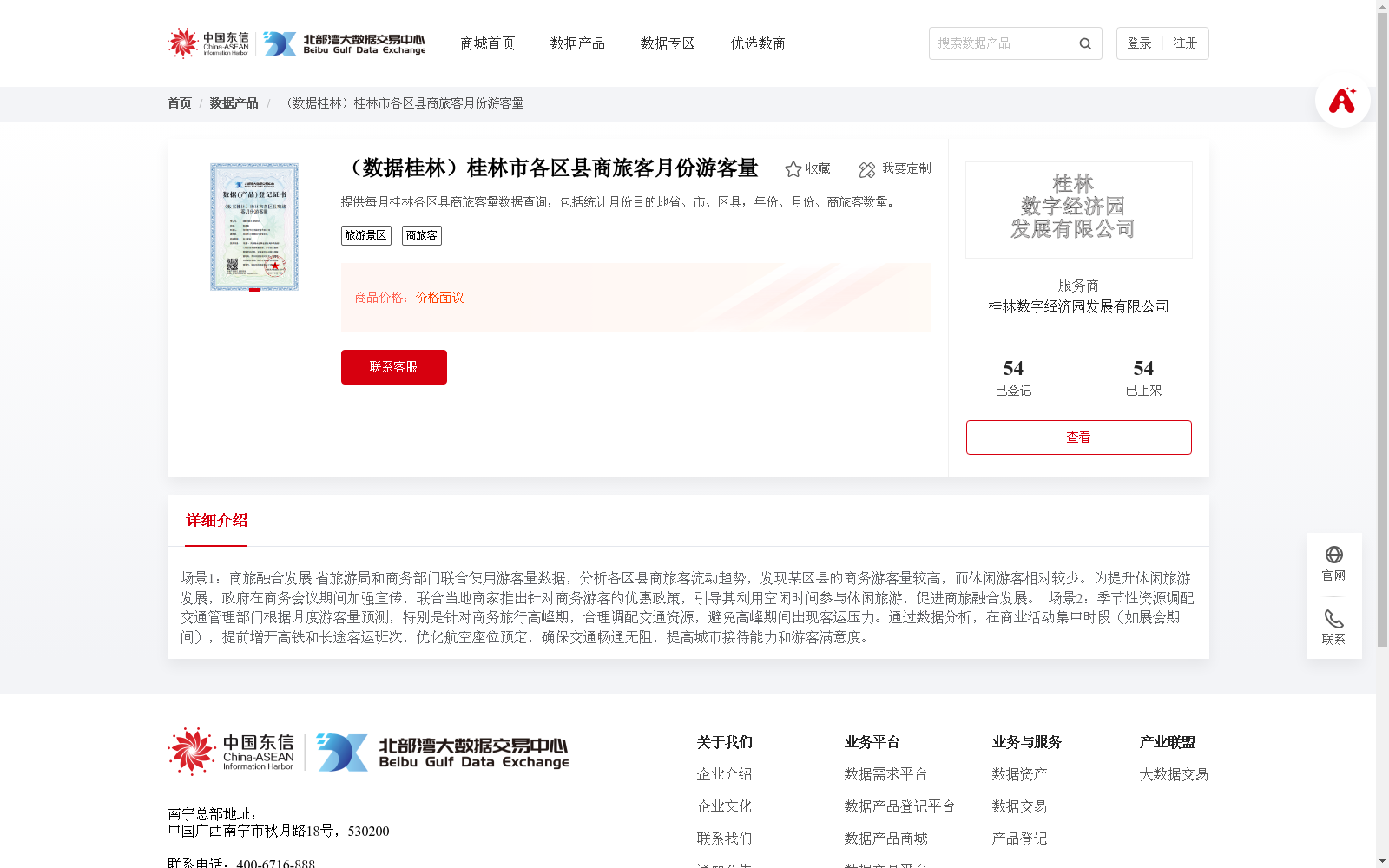1389x868 pixels.
Task: Open the footer 数据产品商城 link
Action: pyautogui.click(x=885, y=838)
